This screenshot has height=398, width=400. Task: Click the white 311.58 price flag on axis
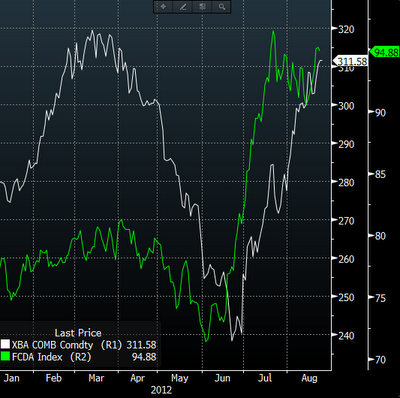[351, 61]
